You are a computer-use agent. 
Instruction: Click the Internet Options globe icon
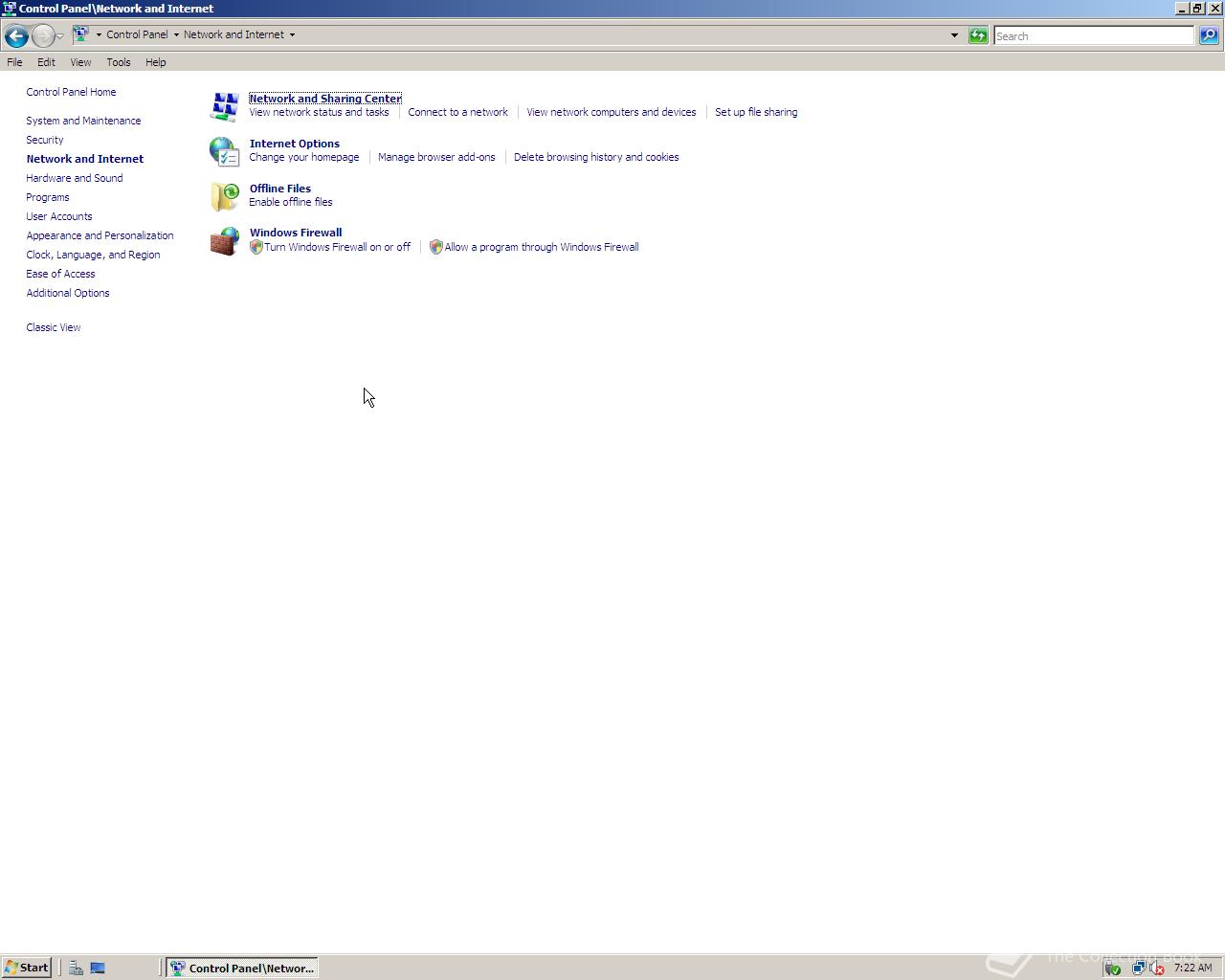tap(225, 151)
